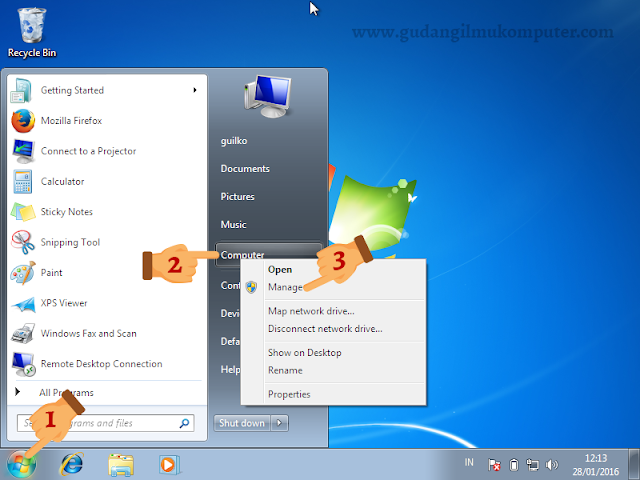Click the Start orb button

[22, 465]
